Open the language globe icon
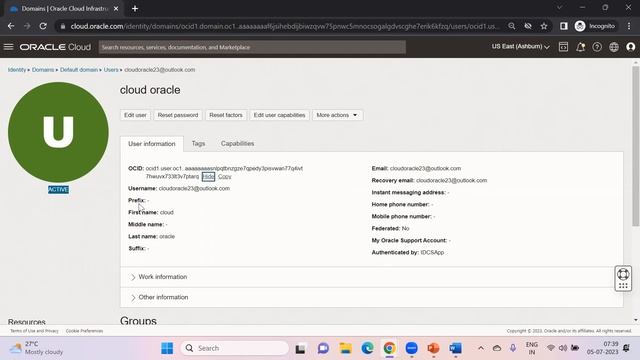The width and height of the screenshot is (640, 360). pyautogui.click(x=614, y=47)
